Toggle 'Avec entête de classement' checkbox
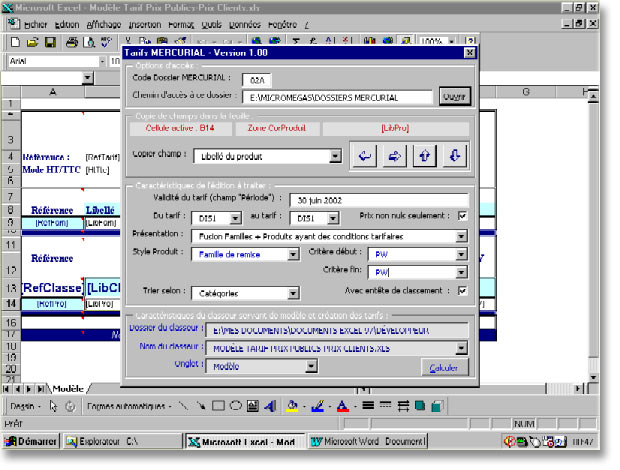The image size is (620, 470). [462, 291]
